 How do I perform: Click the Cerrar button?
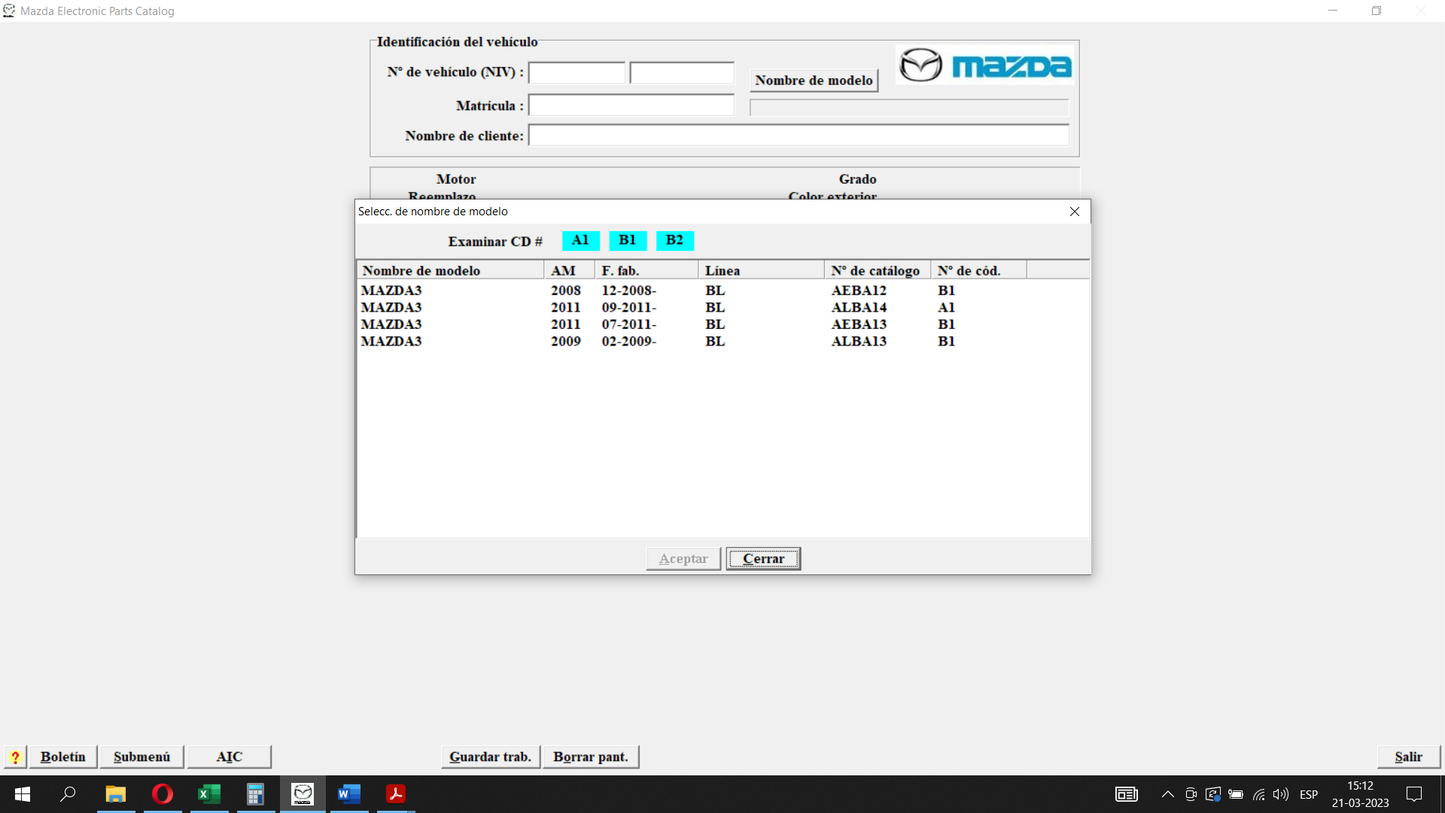click(x=763, y=559)
